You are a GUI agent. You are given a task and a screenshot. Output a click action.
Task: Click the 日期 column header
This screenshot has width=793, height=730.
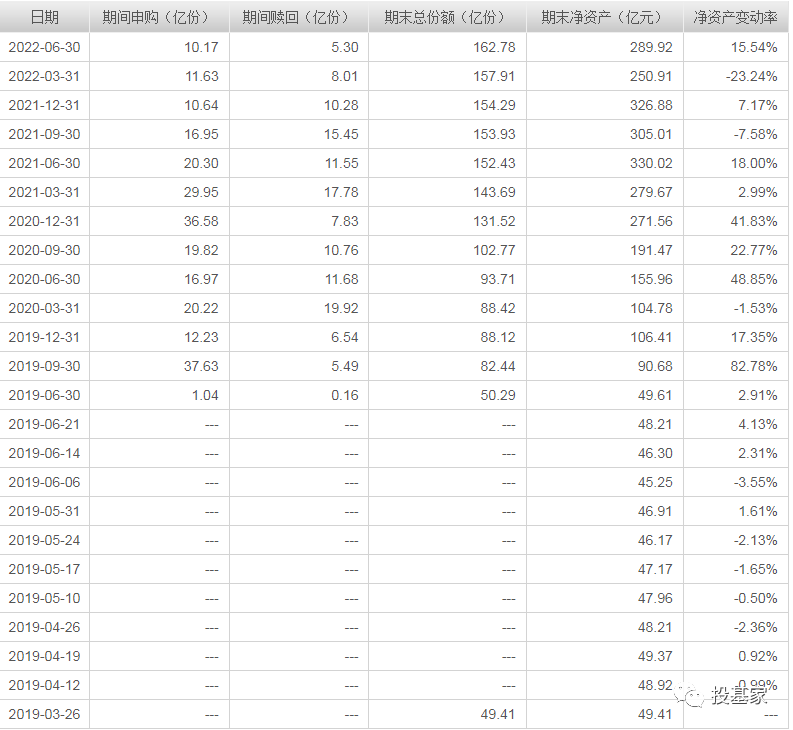click(45, 17)
